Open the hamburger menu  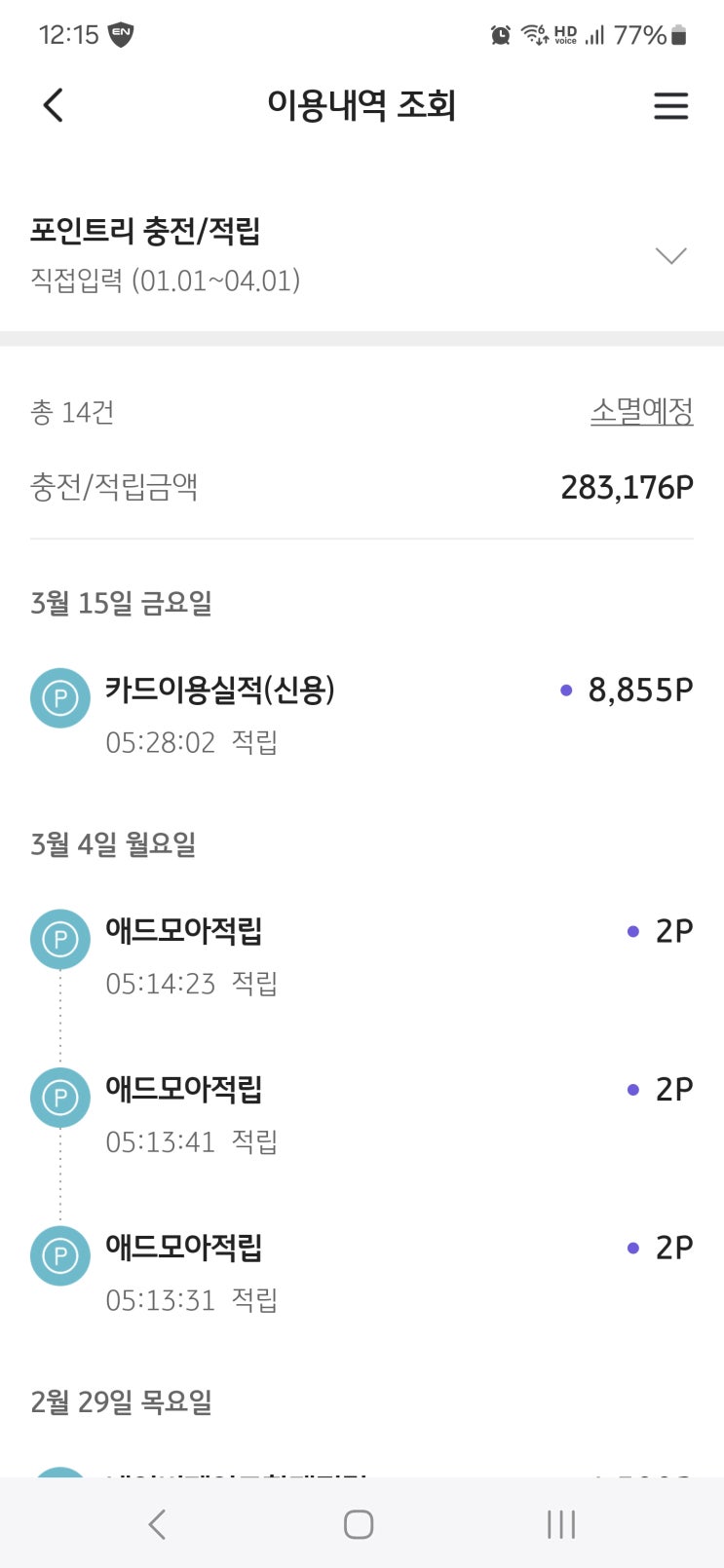point(670,105)
